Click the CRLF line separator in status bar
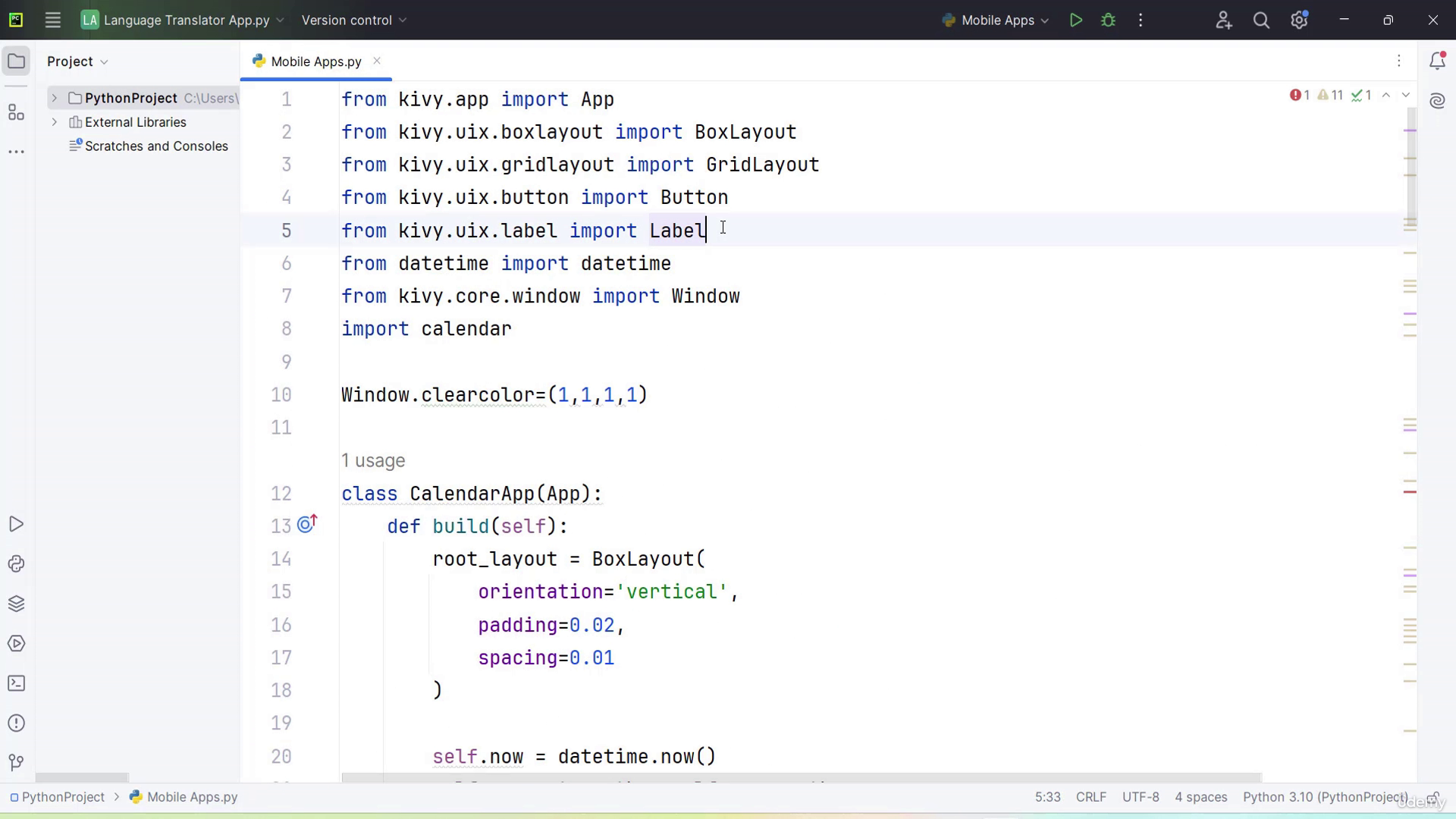Image resolution: width=1456 pixels, height=819 pixels. (1090, 798)
